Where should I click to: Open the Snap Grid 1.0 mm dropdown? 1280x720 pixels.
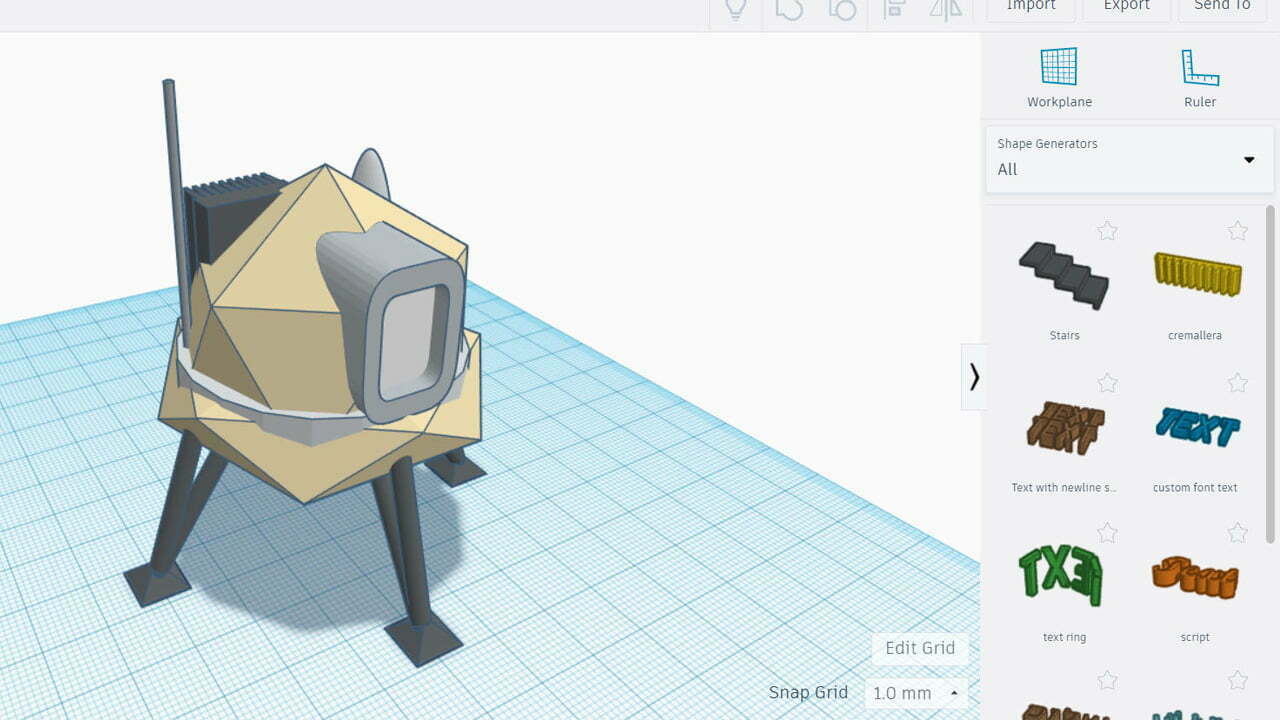pyautogui.click(x=915, y=693)
